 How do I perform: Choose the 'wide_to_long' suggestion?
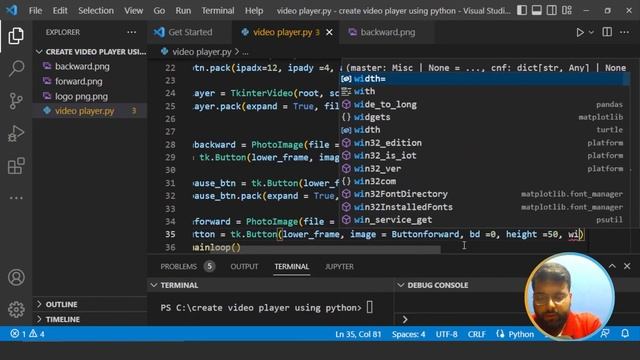coord(484,104)
